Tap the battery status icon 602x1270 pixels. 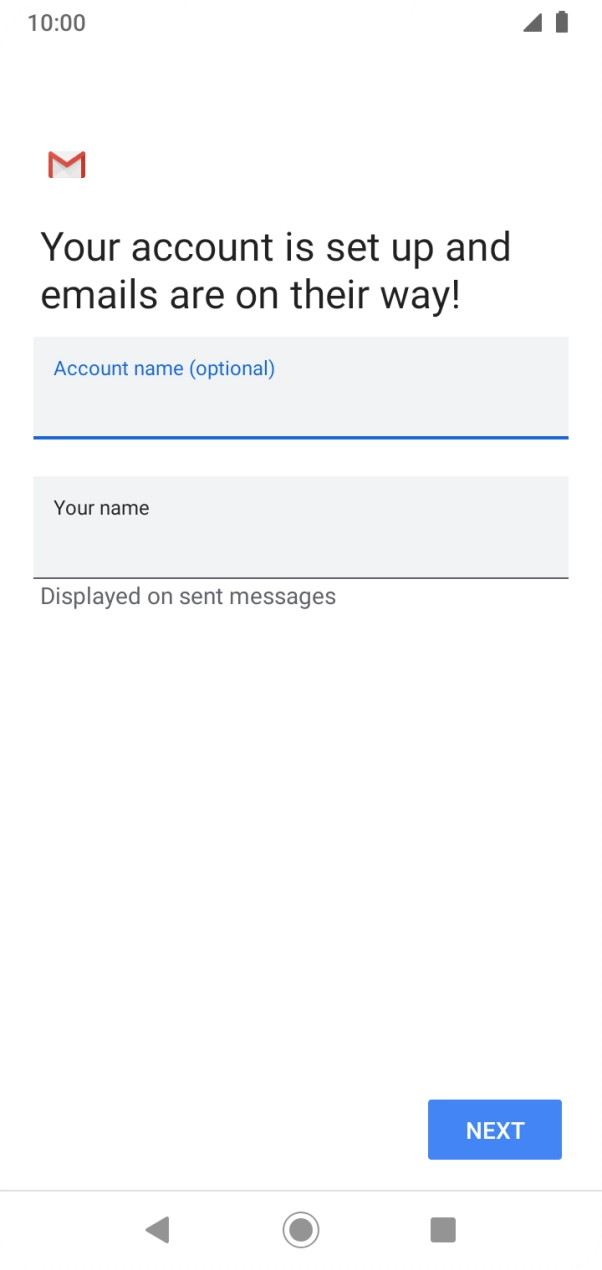point(562,23)
